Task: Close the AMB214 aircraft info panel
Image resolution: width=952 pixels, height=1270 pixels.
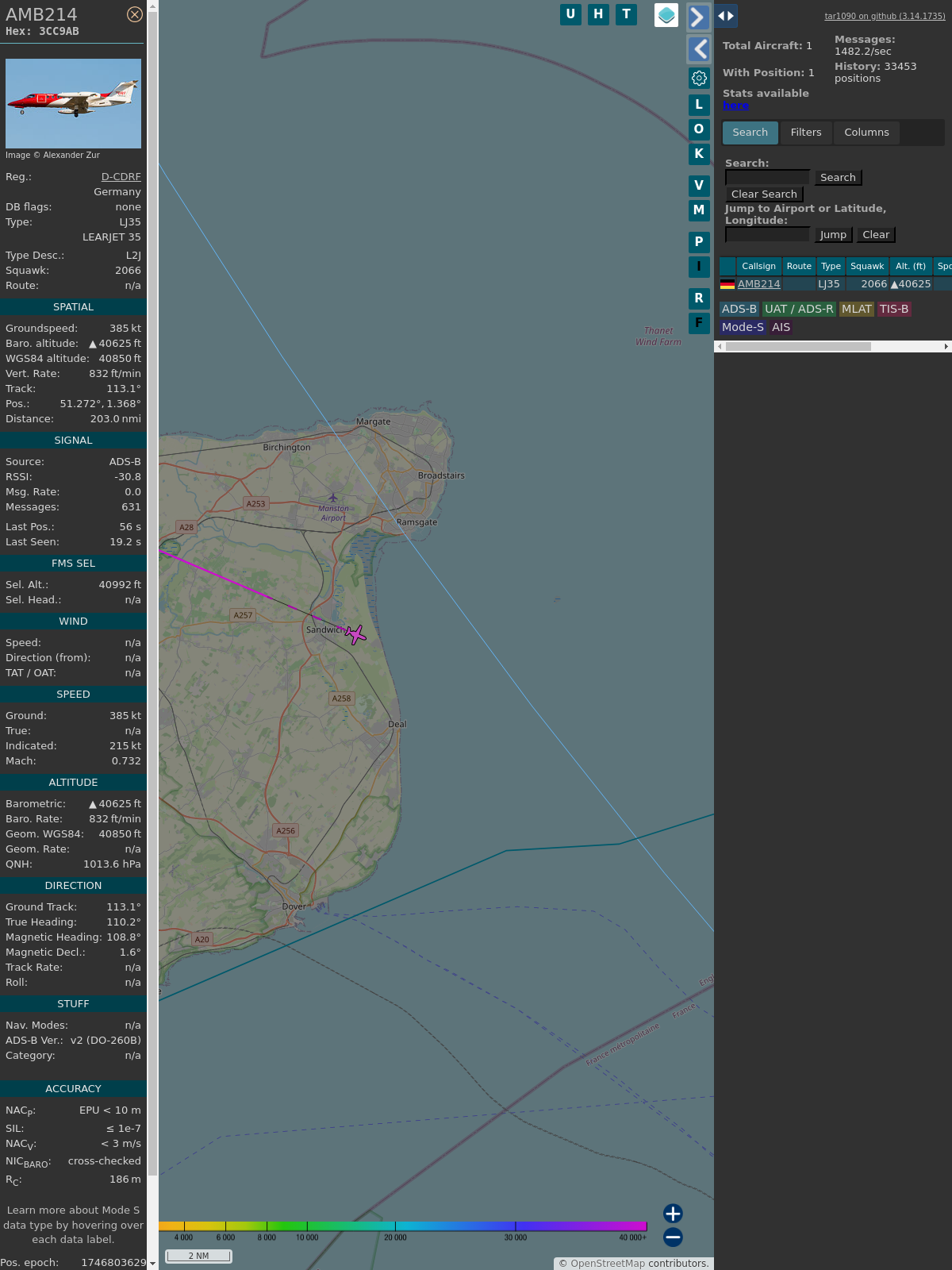Action: pos(135,14)
